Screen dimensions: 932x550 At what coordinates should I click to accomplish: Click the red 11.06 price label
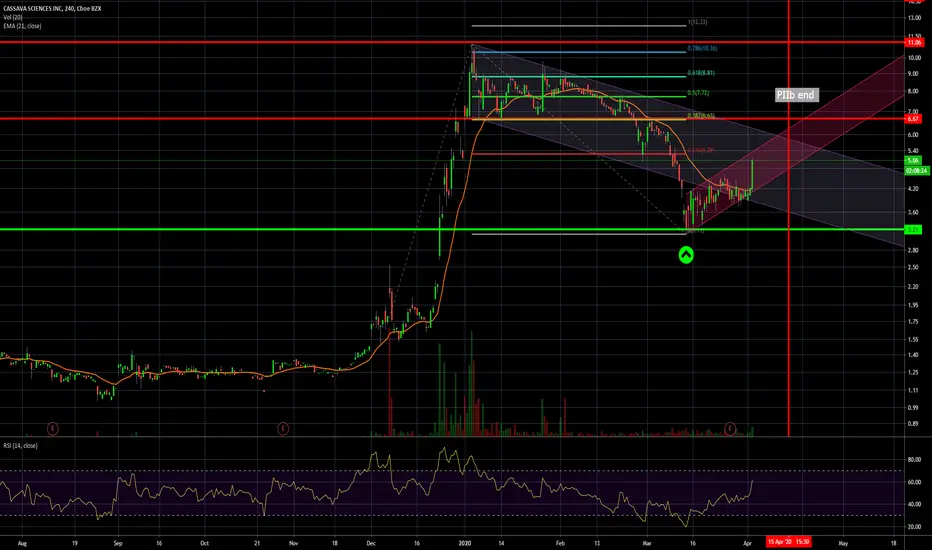(x=914, y=42)
